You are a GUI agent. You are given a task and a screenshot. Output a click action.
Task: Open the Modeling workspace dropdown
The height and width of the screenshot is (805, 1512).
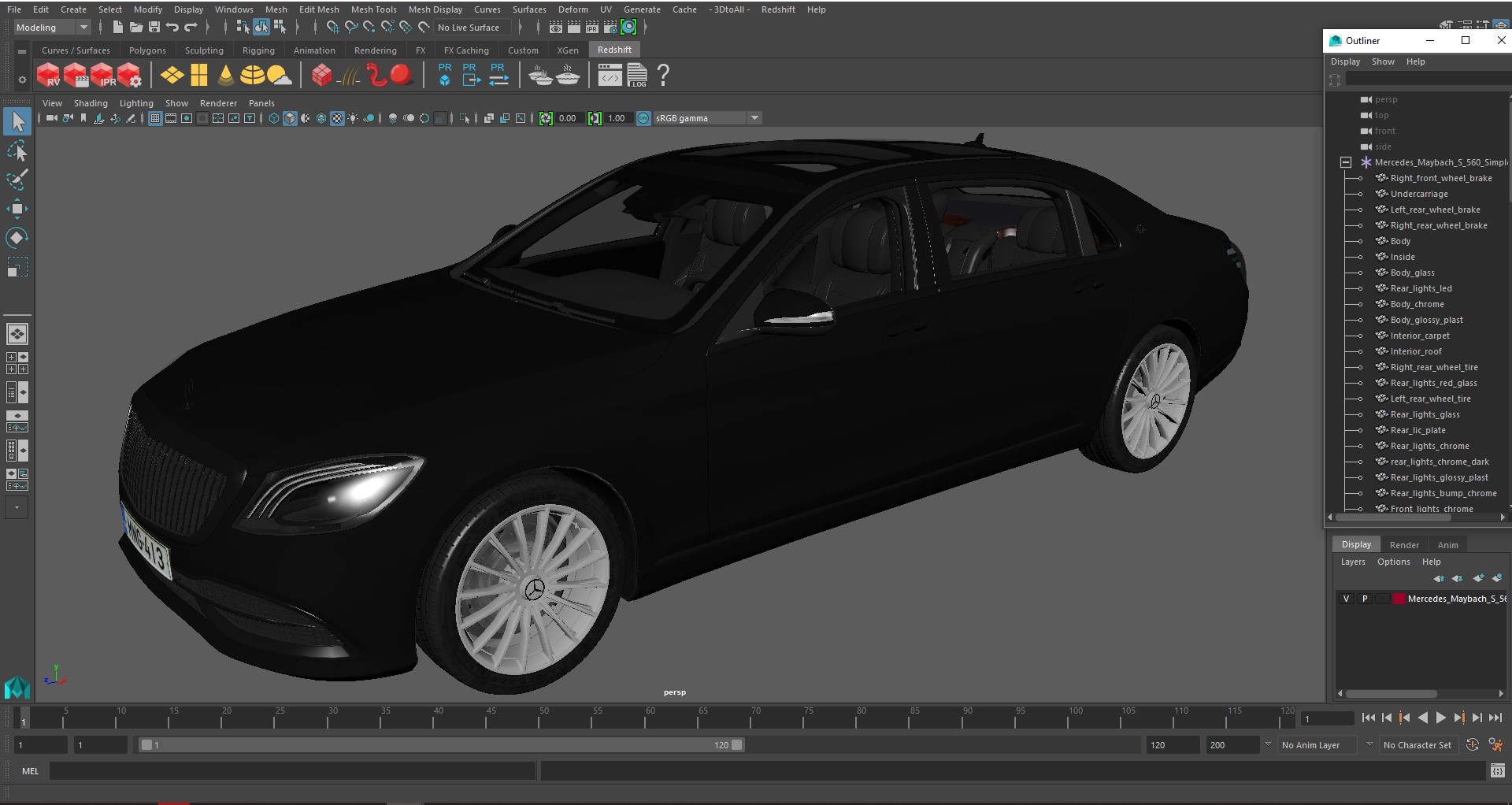tap(52, 28)
